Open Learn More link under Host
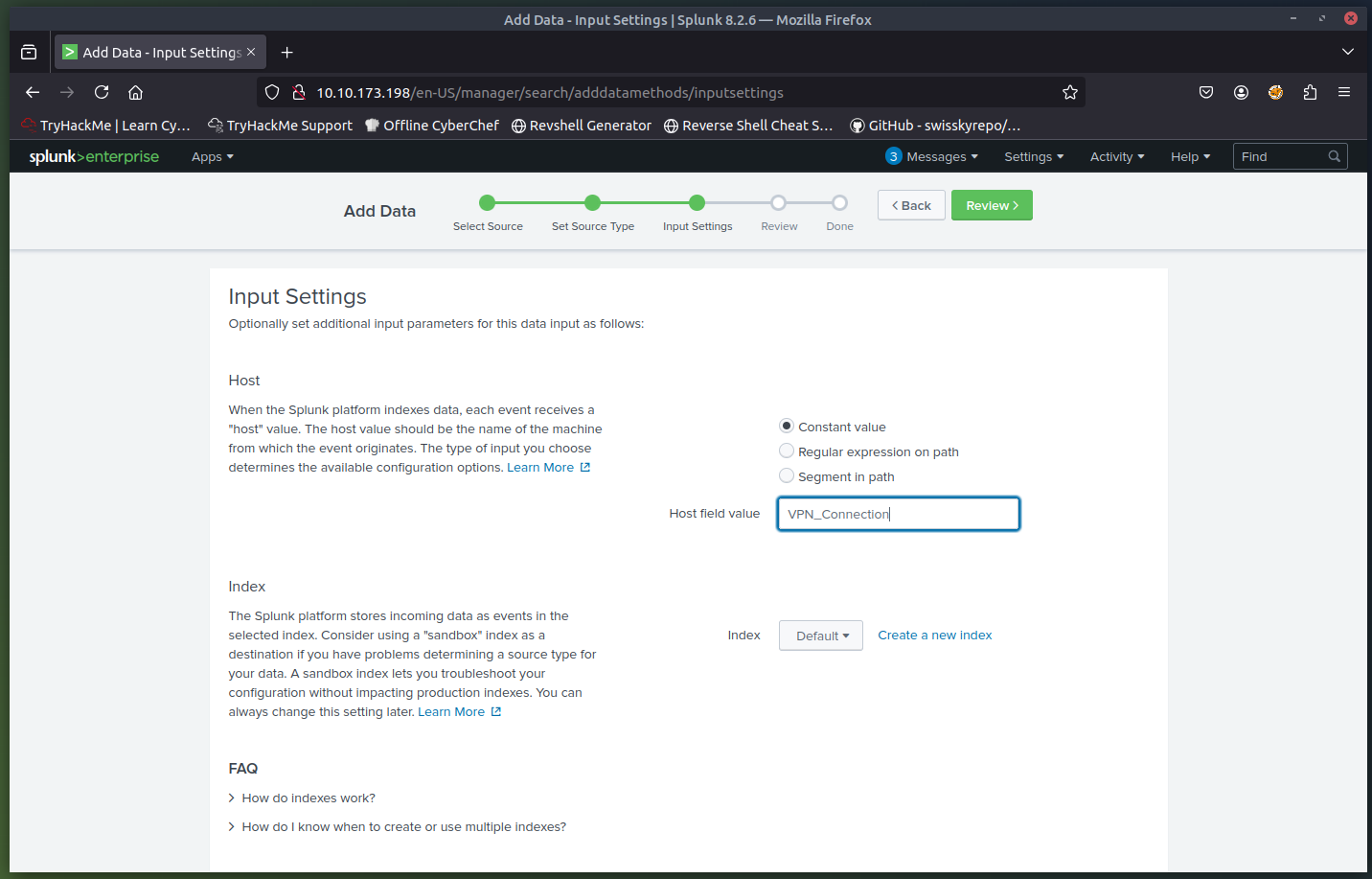The width and height of the screenshot is (1372, 879). coord(548,468)
